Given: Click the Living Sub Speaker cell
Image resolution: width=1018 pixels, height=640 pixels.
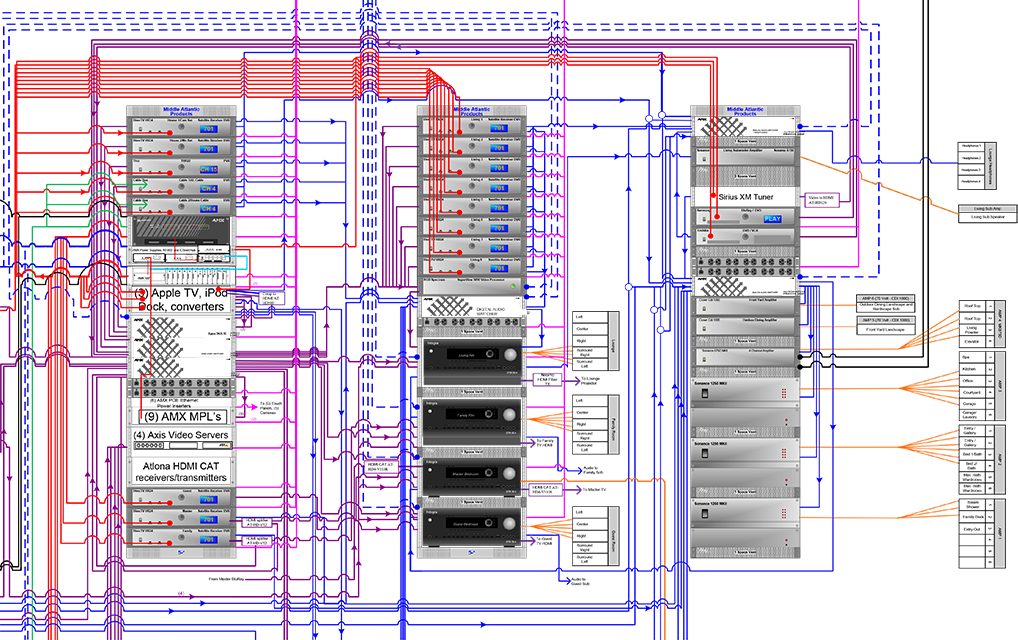Looking at the screenshot, I should (x=987, y=217).
